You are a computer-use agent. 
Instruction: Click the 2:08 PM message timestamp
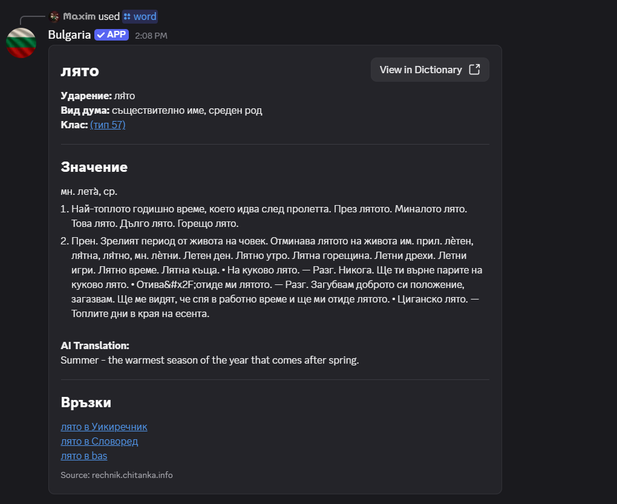[x=151, y=36]
